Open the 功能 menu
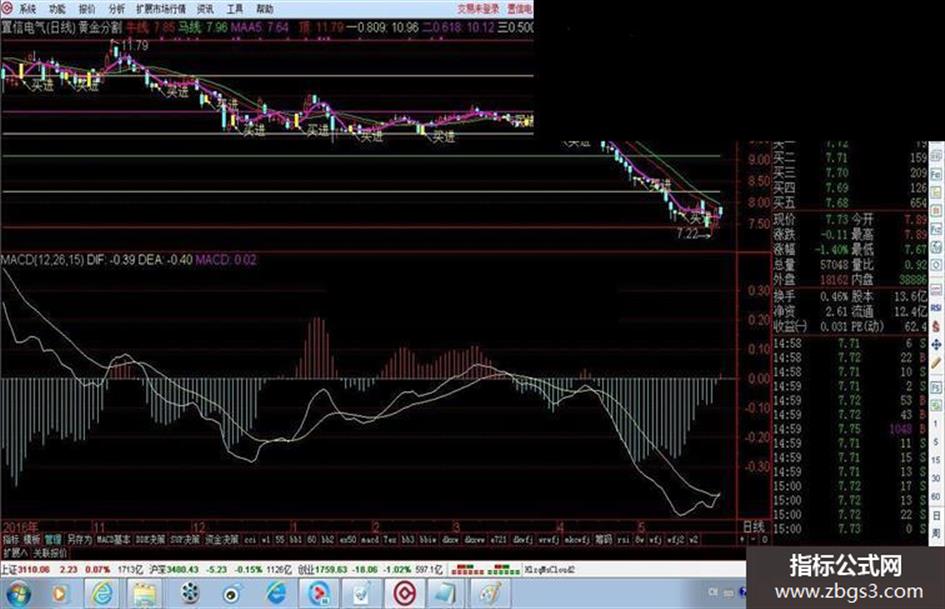Screen dimensions: 945x609 coord(57,9)
